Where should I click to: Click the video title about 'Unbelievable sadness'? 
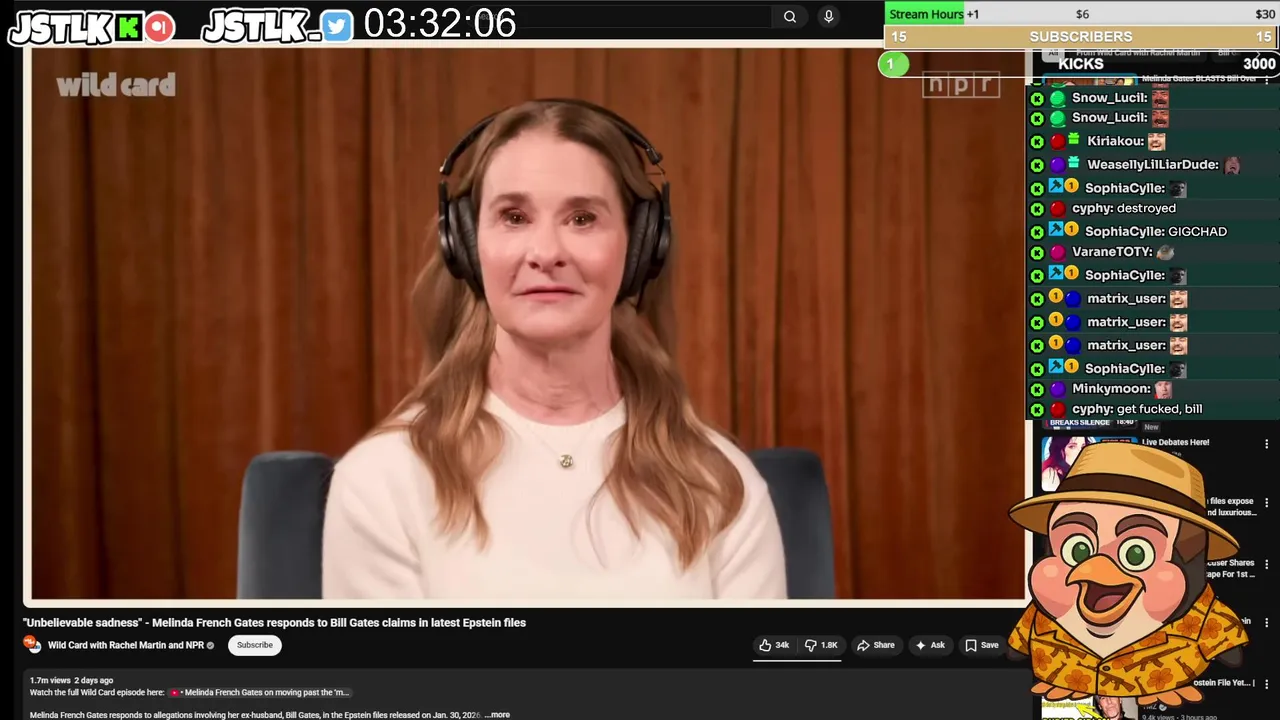pos(274,622)
